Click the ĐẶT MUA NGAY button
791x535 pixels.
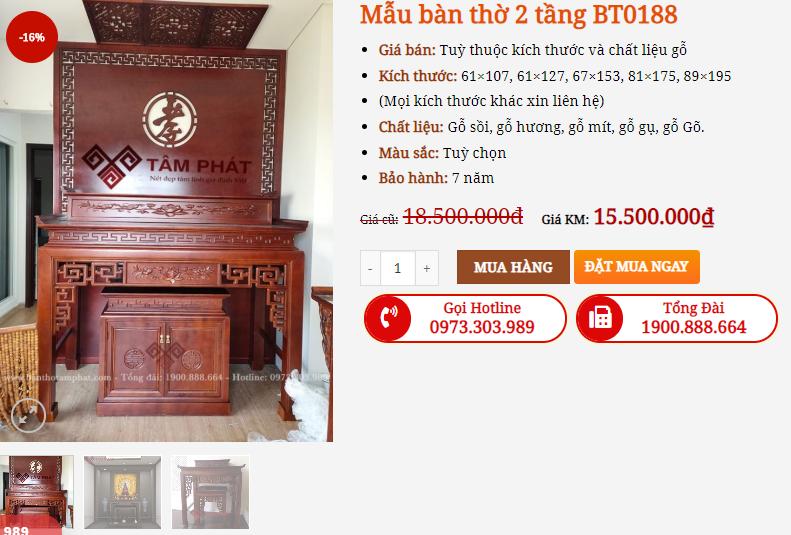[637, 266]
